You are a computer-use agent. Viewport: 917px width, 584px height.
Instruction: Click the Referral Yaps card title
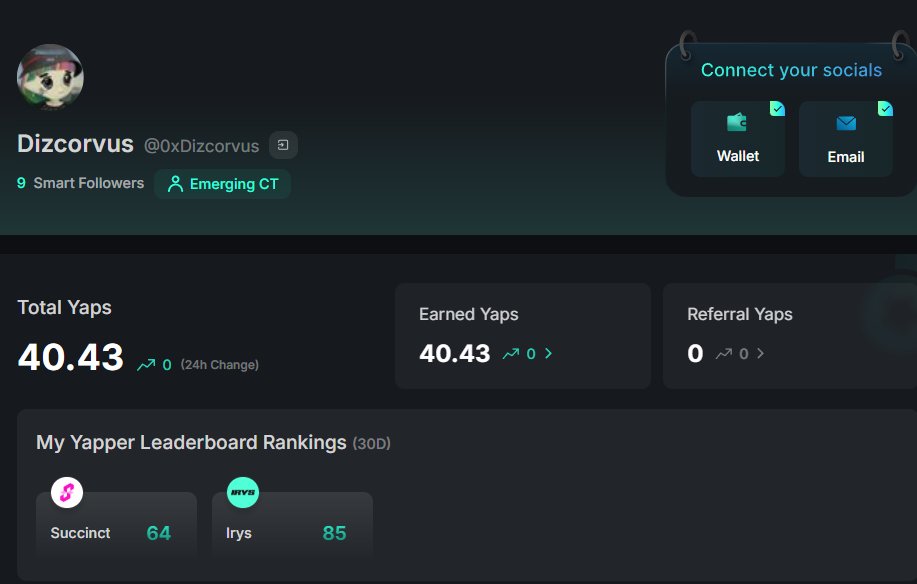pos(740,315)
